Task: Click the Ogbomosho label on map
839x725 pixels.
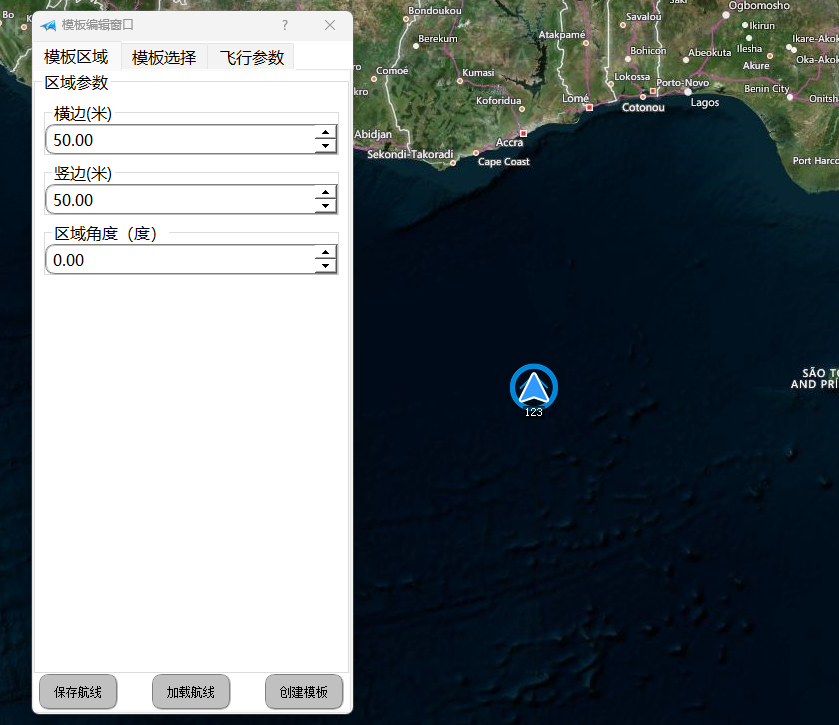Action: click(x=759, y=6)
